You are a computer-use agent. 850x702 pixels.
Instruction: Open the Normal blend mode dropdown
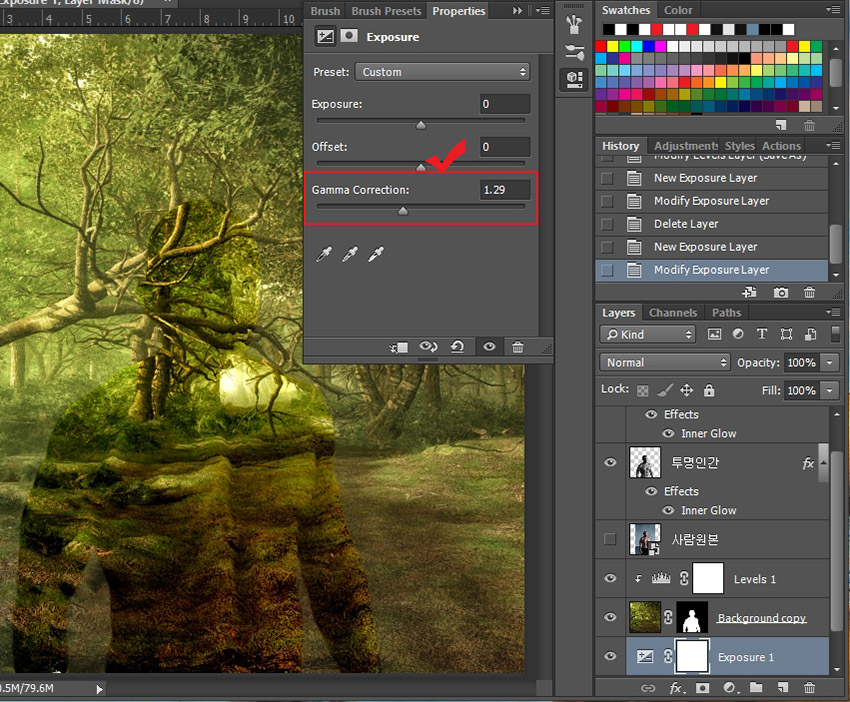tap(665, 362)
